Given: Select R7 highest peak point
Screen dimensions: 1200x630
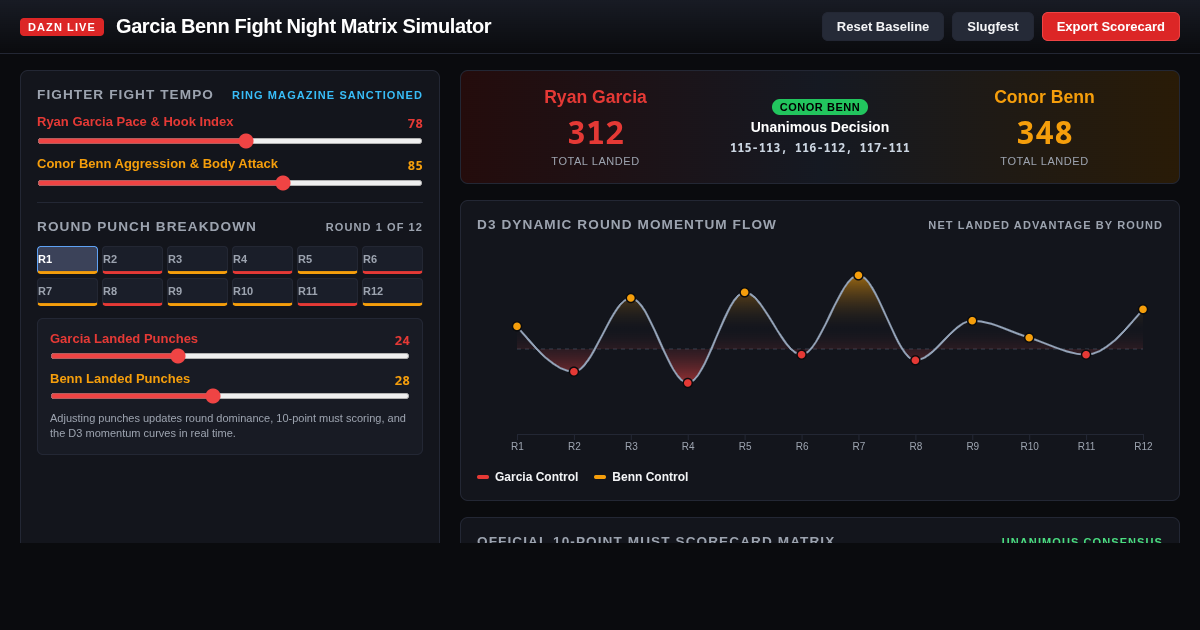Looking at the screenshot, I should click(858, 275).
